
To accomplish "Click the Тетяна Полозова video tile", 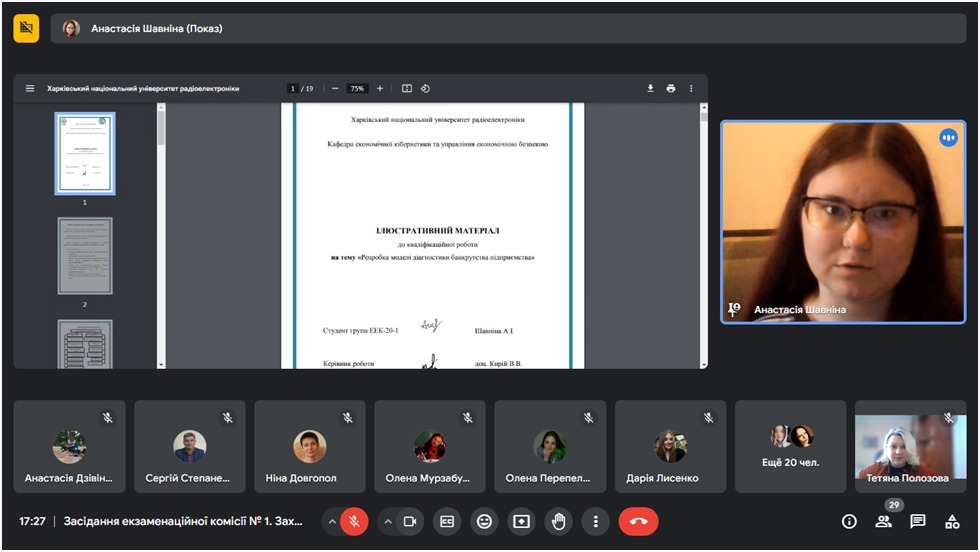I will coord(910,446).
